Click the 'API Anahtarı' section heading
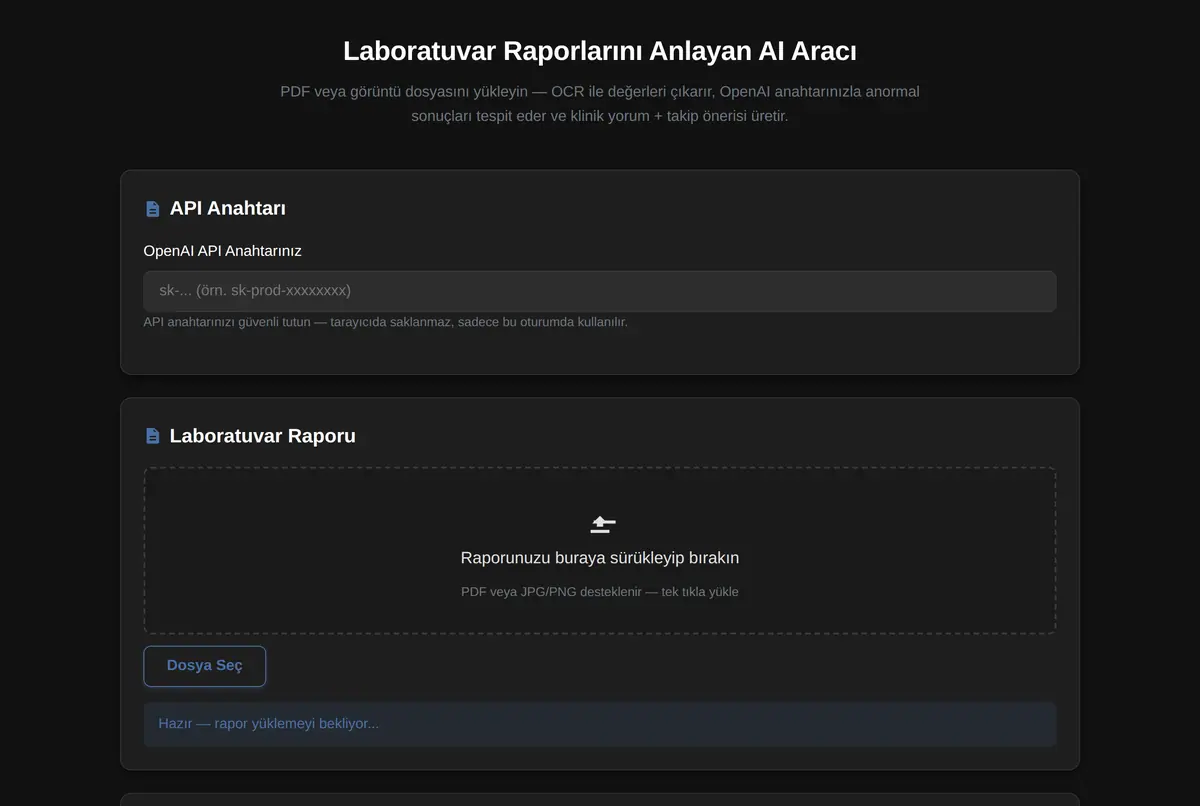This screenshot has width=1200, height=806. pyautogui.click(x=228, y=208)
